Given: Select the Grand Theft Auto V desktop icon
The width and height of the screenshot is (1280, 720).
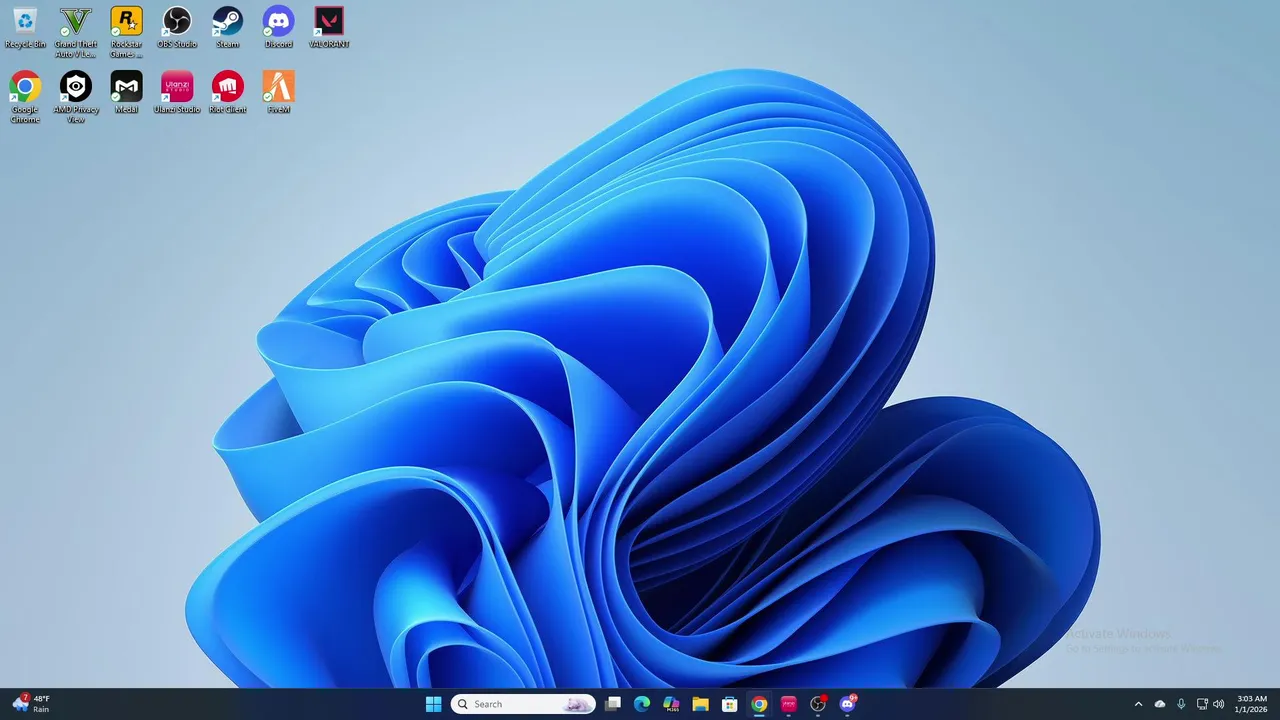Looking at the screenshot, I should click(76, 32).
